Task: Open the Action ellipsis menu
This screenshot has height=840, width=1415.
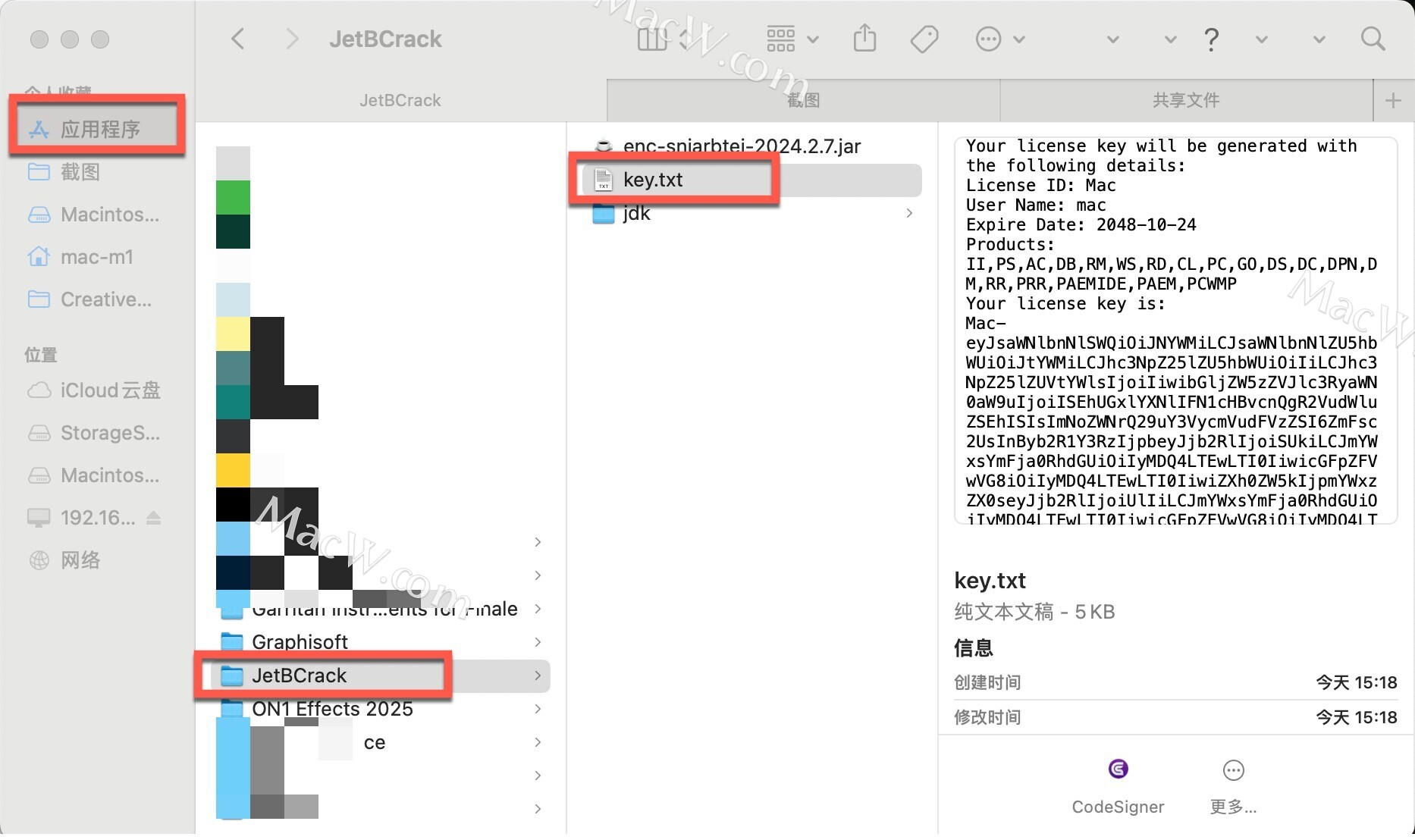Action: pyautogui.click(x=999, y=39)
